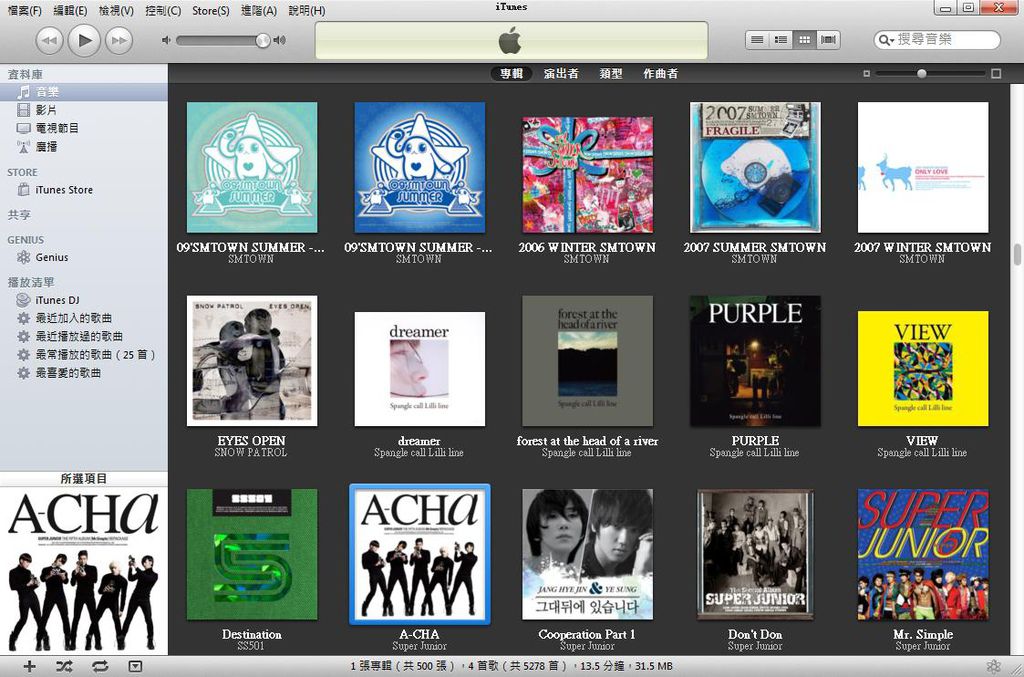Select the 2007 SUMMER SMTOWN album
This screenshot has height=677, width=1024.
point(755,167)
